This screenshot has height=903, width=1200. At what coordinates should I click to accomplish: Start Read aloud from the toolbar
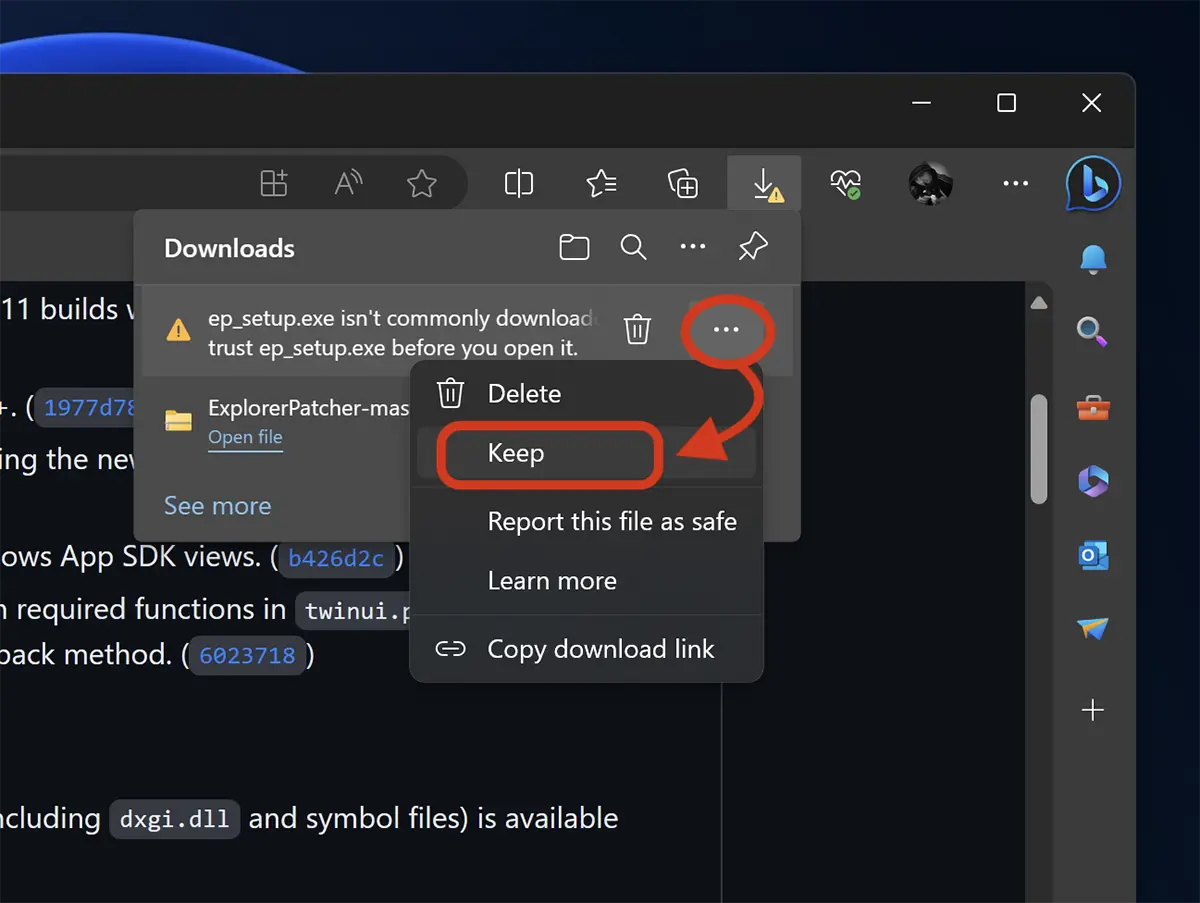[x=346, y=183]
